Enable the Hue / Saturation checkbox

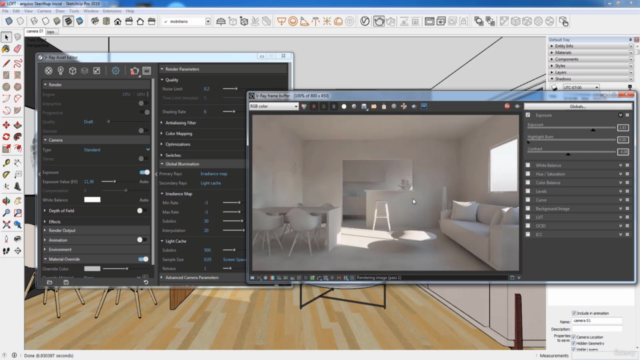click(x=528, y=174)
